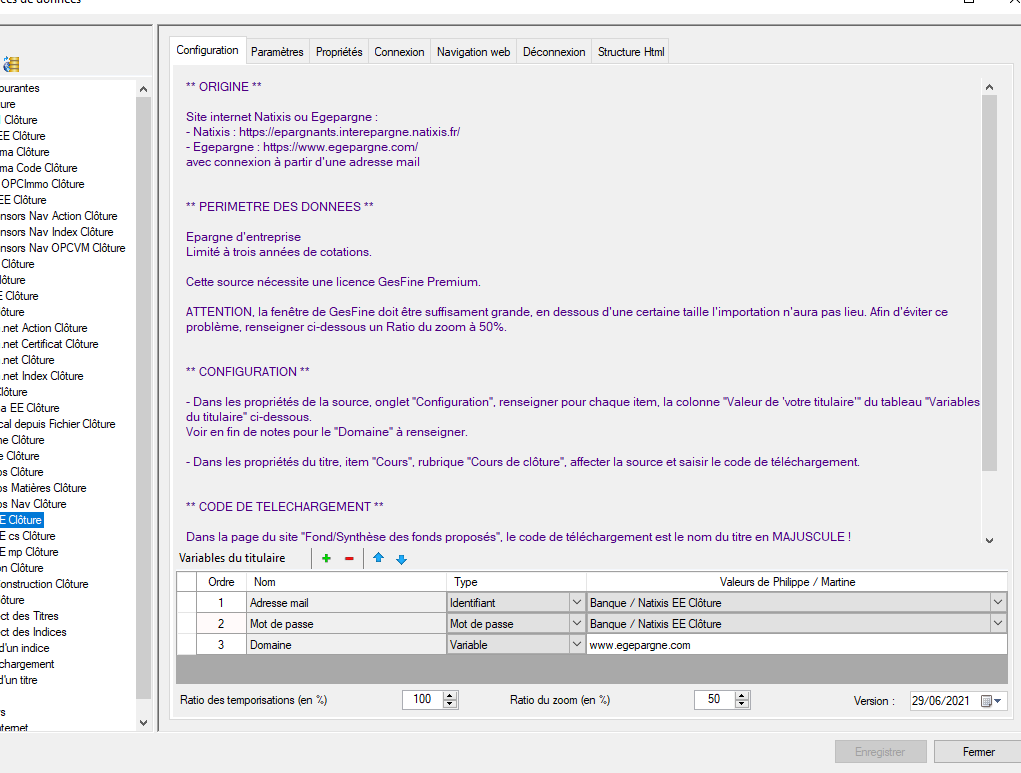Switch to the Paramètres tab
This screenshot has width=1021, height=773.
coord(277,52)
